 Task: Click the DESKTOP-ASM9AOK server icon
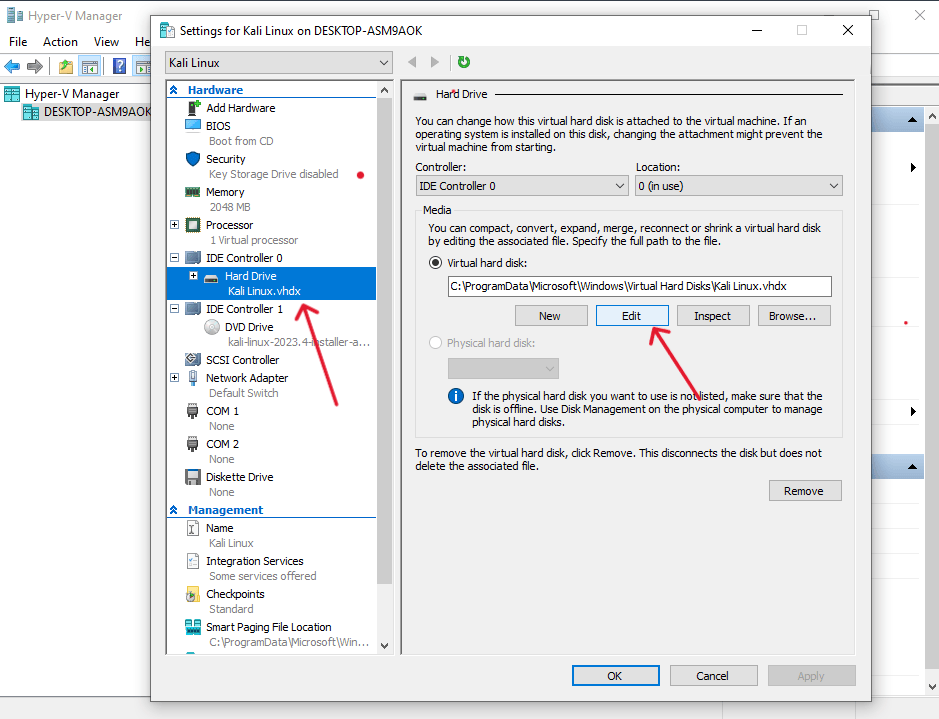click(31, 112)
